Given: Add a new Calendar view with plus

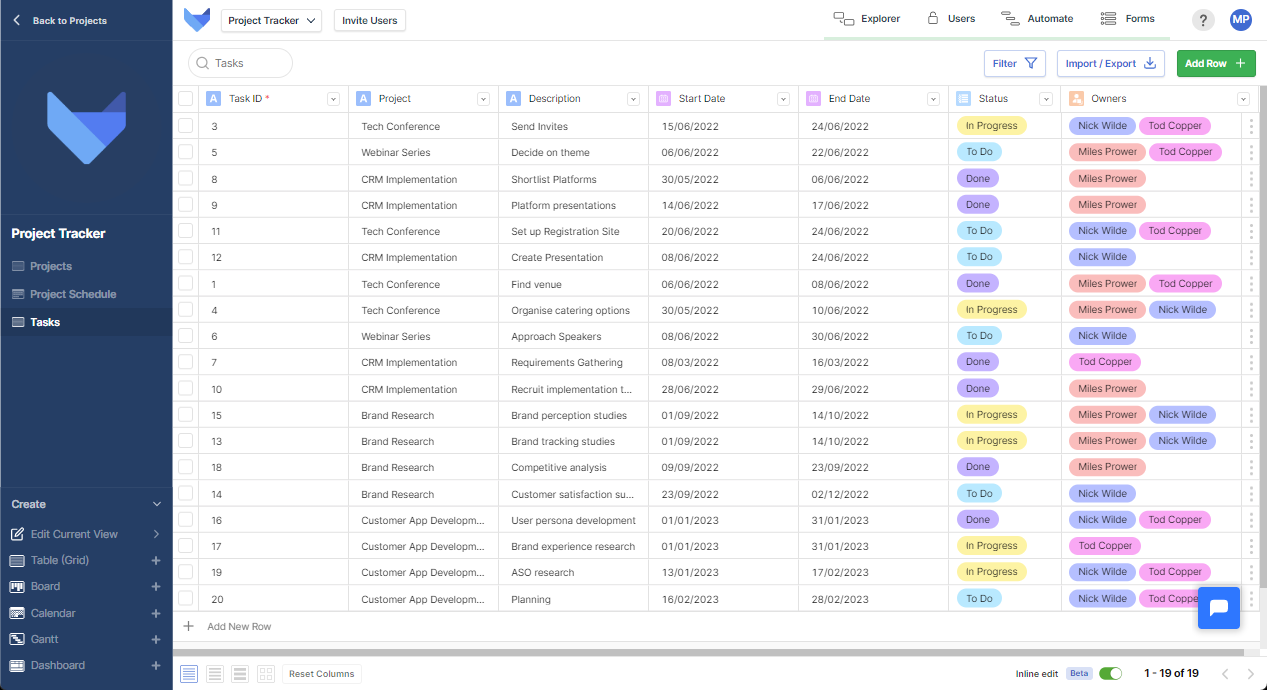Looking at the screenshot, I should click(155, 614).
